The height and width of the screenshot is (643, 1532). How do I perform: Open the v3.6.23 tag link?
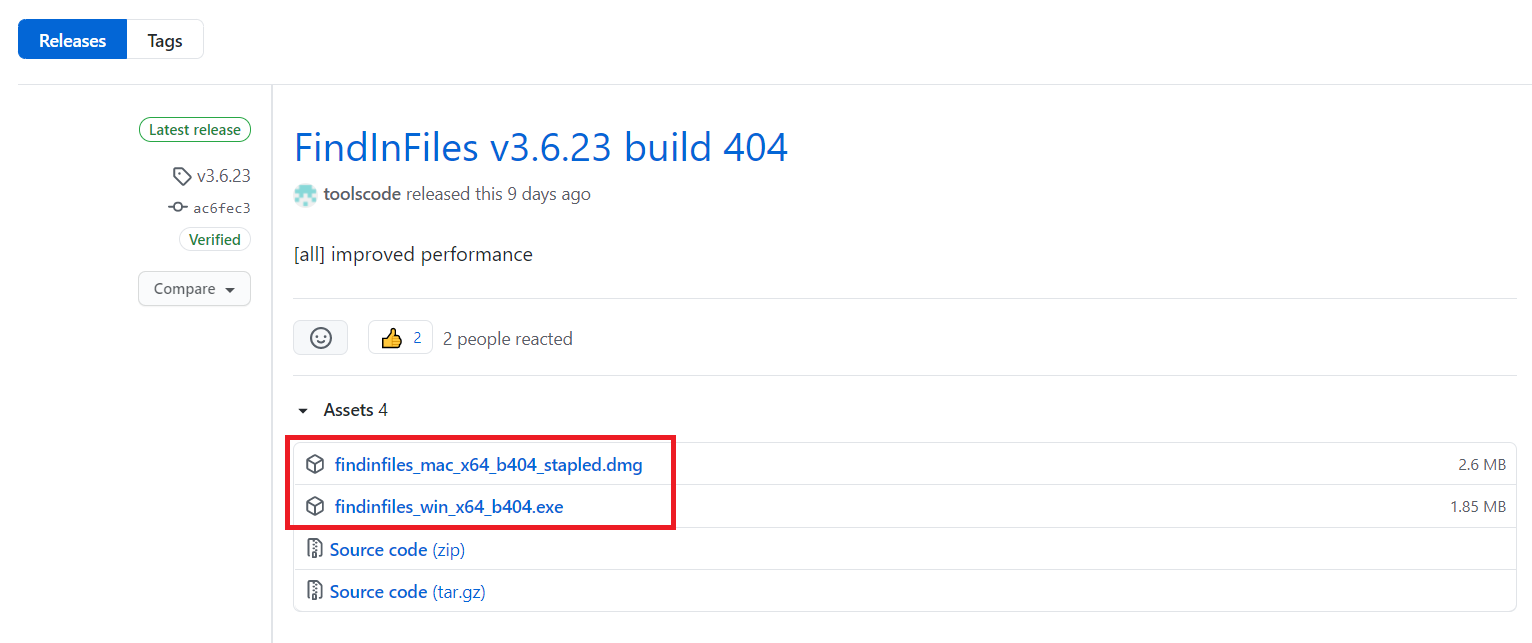[x=223, y=176]
